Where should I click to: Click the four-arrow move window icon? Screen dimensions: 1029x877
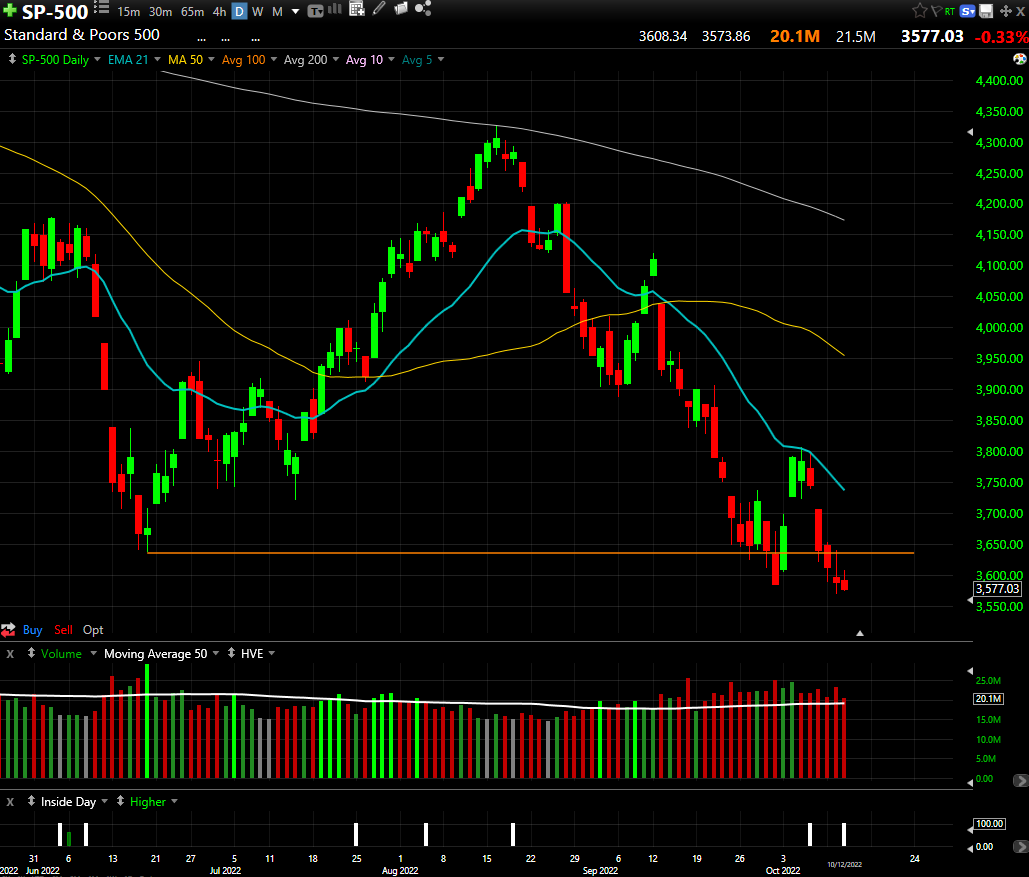pyautogui.click(x=1005, y=11)
